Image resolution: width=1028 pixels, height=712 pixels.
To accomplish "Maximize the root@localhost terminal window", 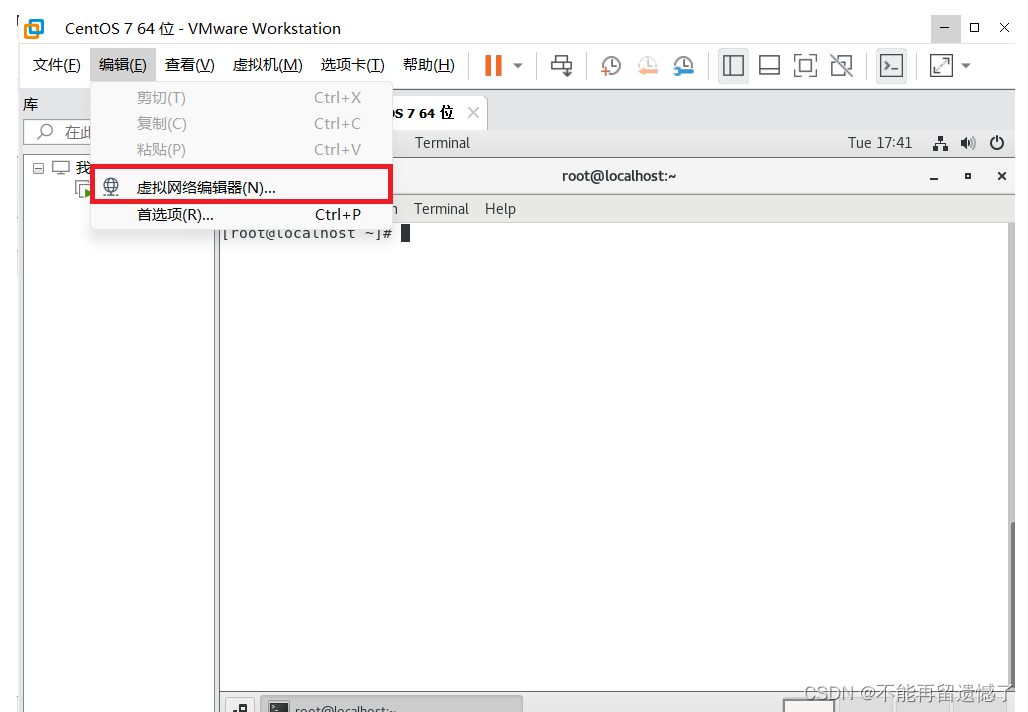I will tap(968, 176).
